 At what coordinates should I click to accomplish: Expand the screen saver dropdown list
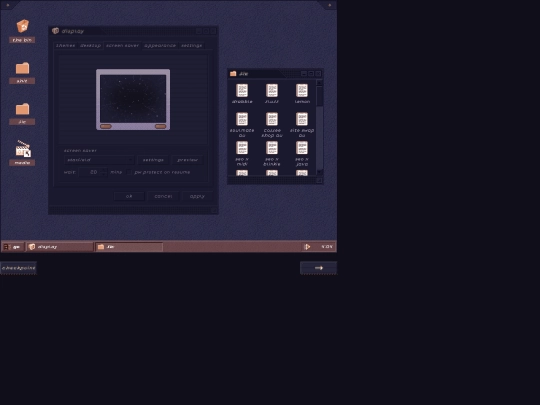pos(130,160)
